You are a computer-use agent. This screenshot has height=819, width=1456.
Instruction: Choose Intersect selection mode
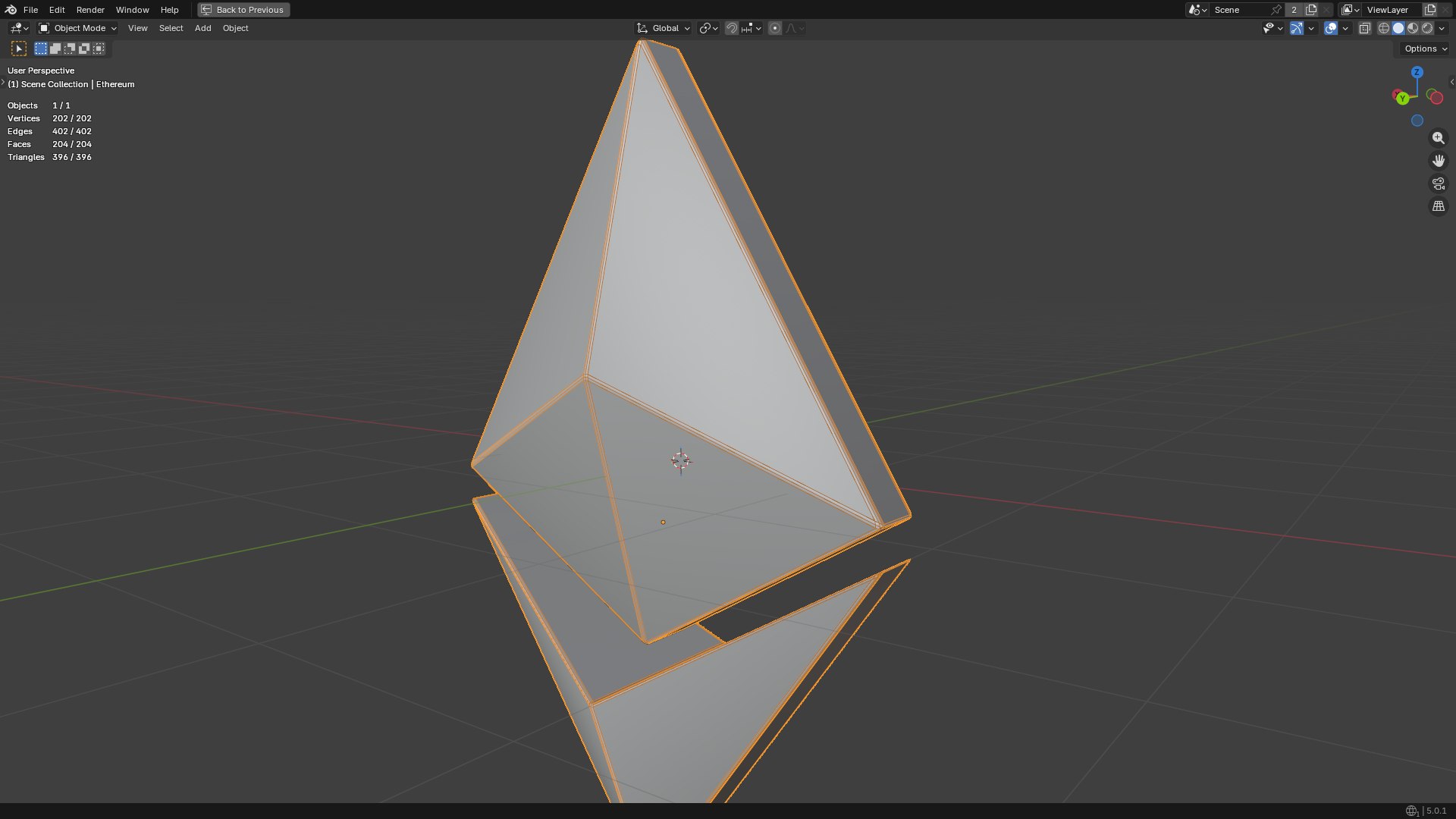pyautogui.click(x=99, y=49)
